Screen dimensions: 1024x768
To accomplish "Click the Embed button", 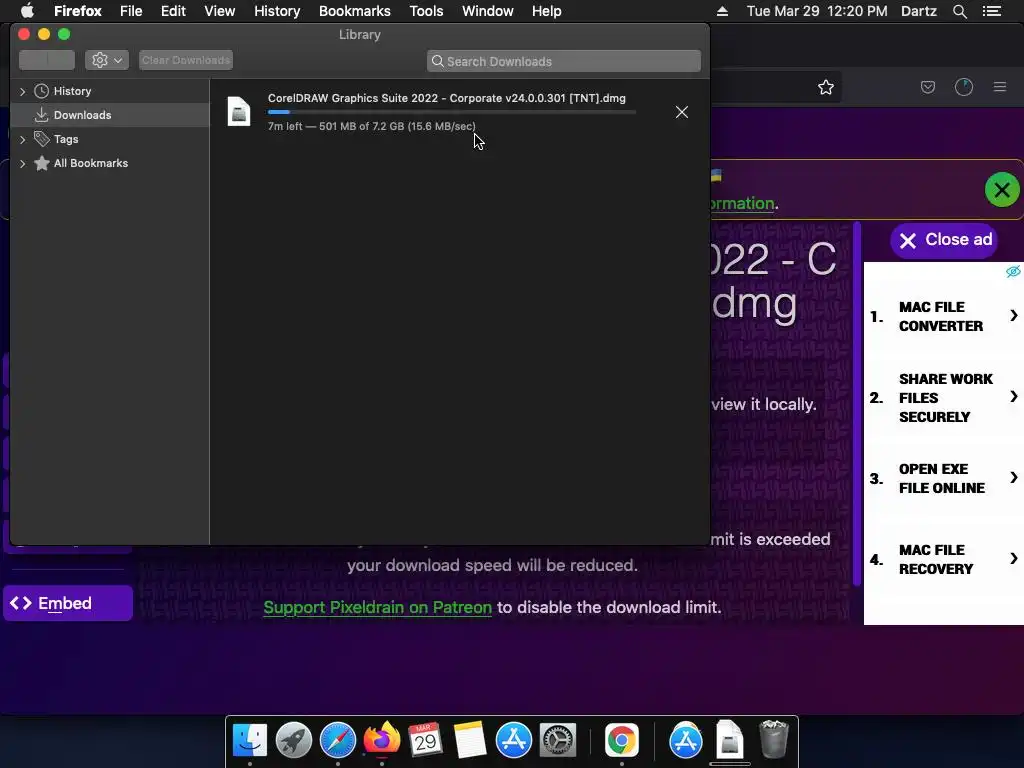I will (68, 603).
